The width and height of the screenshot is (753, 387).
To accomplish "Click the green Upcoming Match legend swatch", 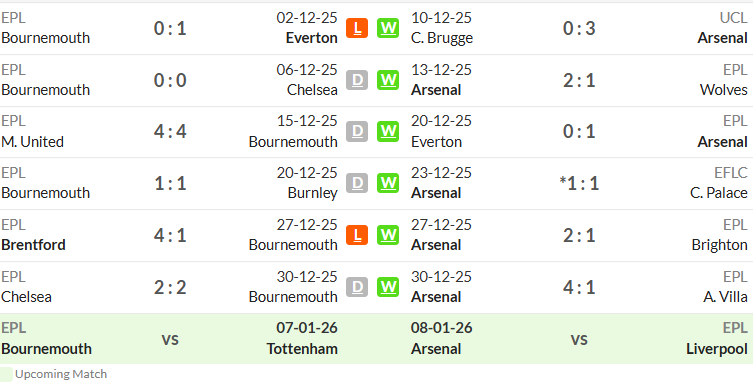I will [x=6, y=375].
